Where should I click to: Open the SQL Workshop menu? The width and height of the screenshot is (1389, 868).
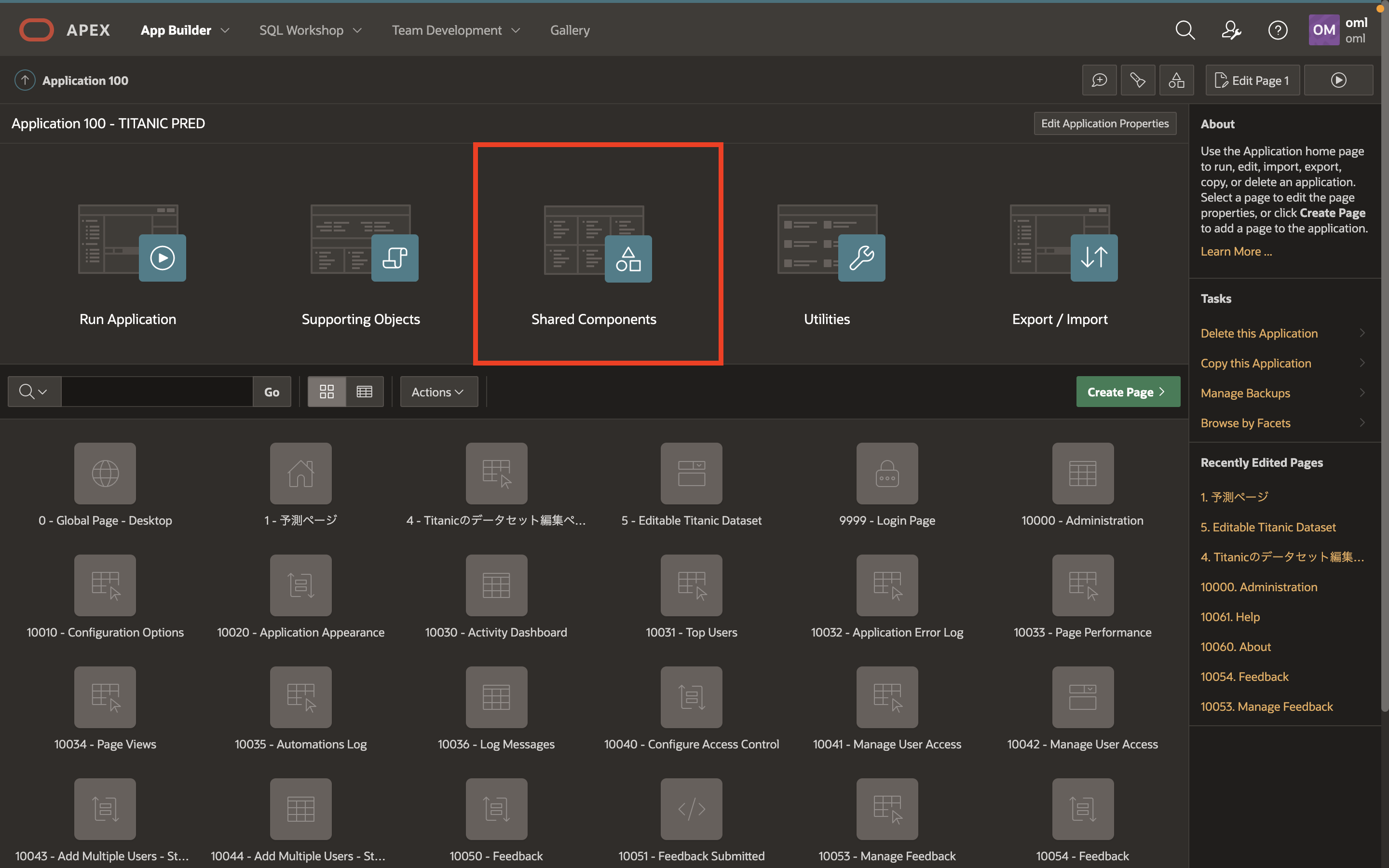[x=310, y=30]
